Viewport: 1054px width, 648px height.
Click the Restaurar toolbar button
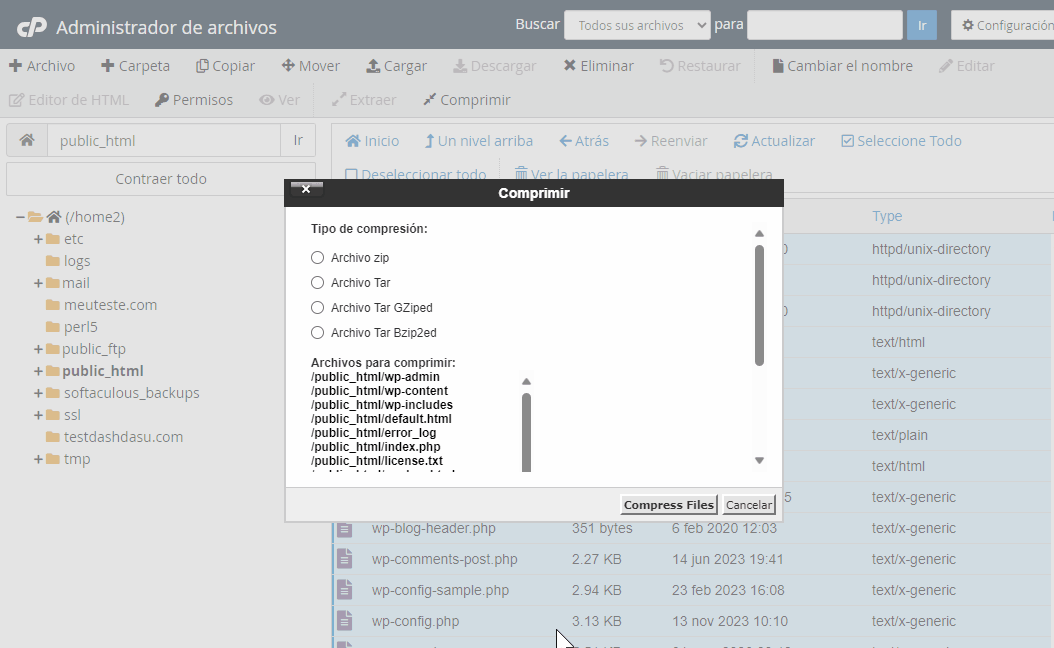coord(700,66)
